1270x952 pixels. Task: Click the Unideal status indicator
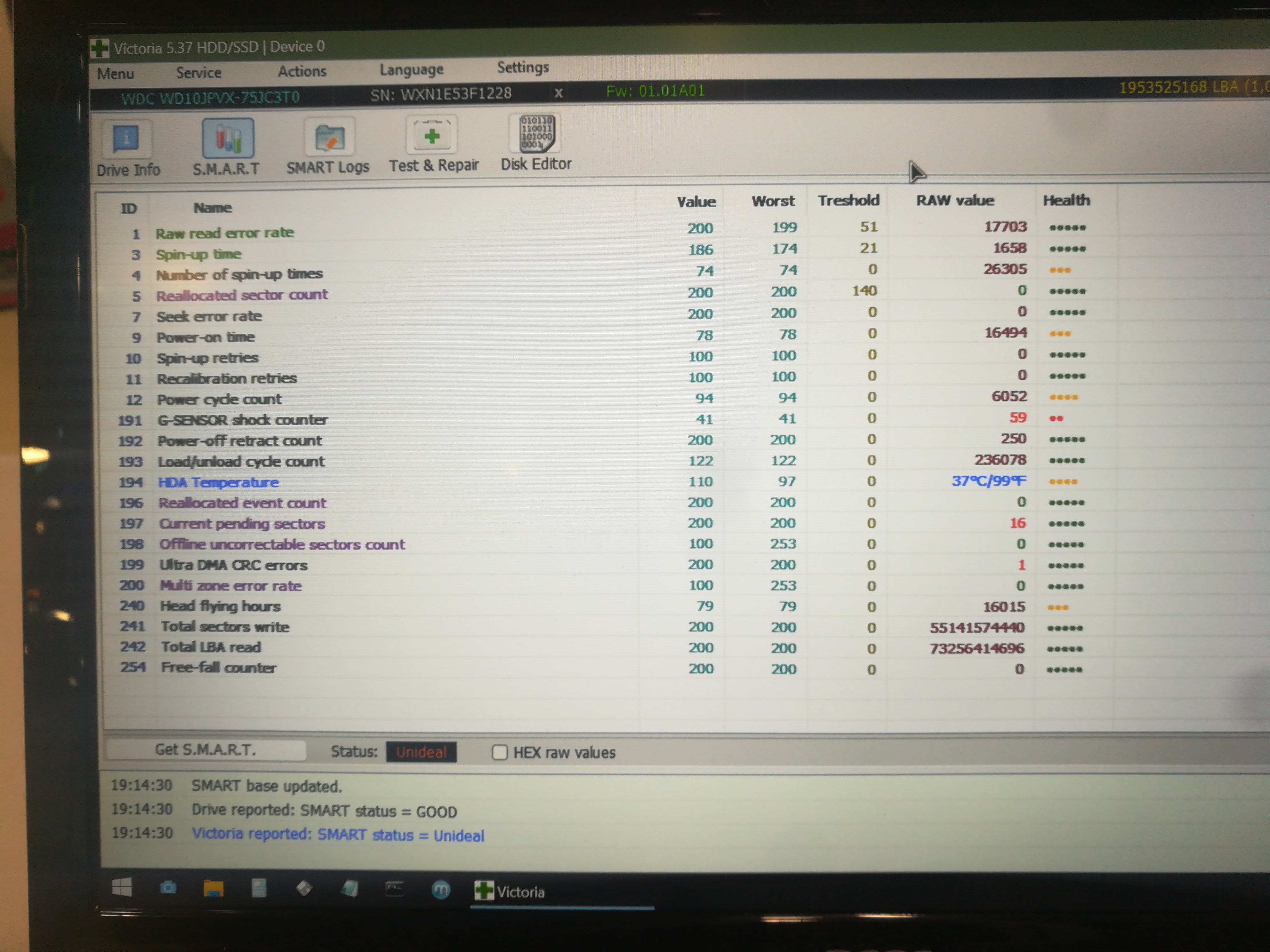pos(421,752)
